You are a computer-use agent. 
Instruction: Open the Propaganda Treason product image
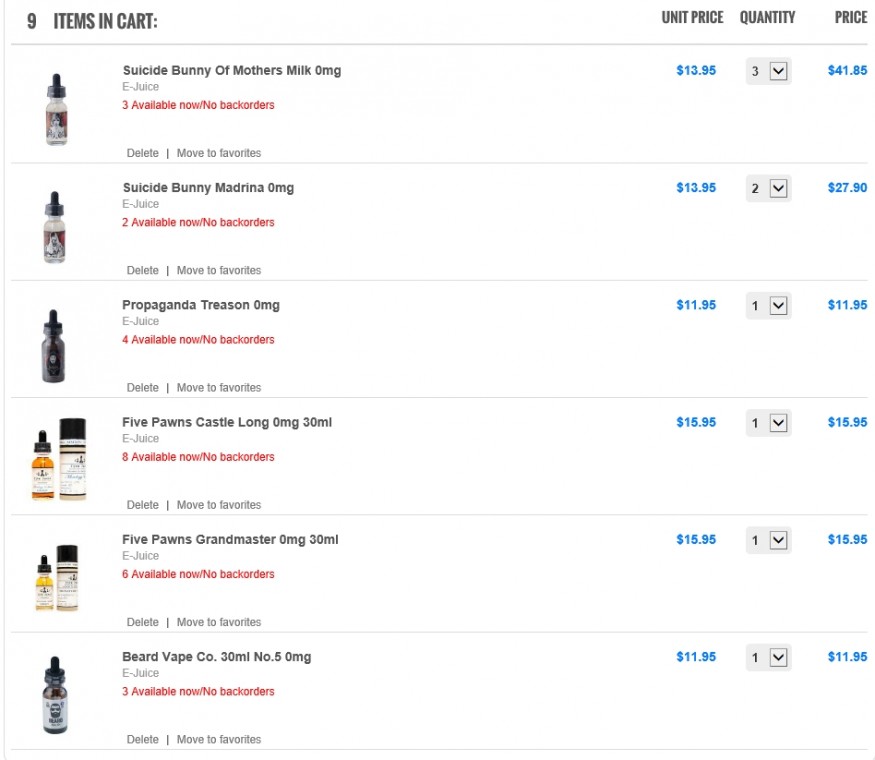pos(54,346)
